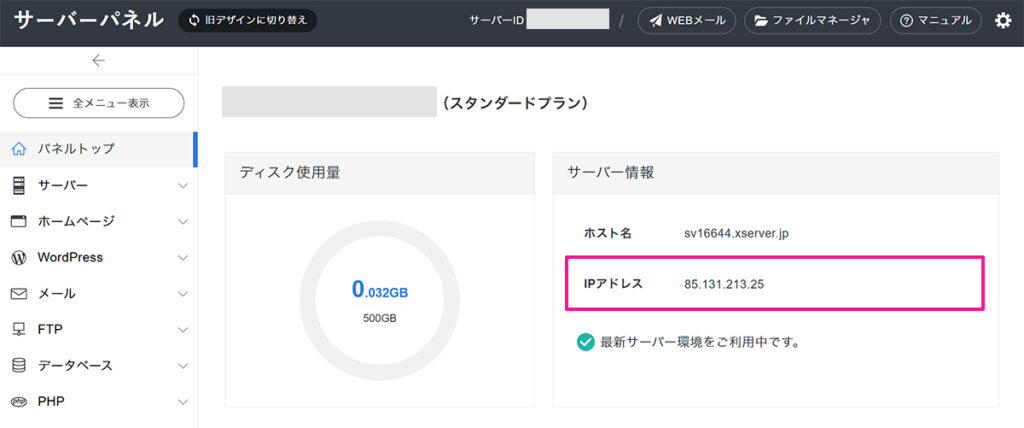This screenshot has height=428, width=1024.
Task: Click the database cylinder icon
Action: click(18, 365)
